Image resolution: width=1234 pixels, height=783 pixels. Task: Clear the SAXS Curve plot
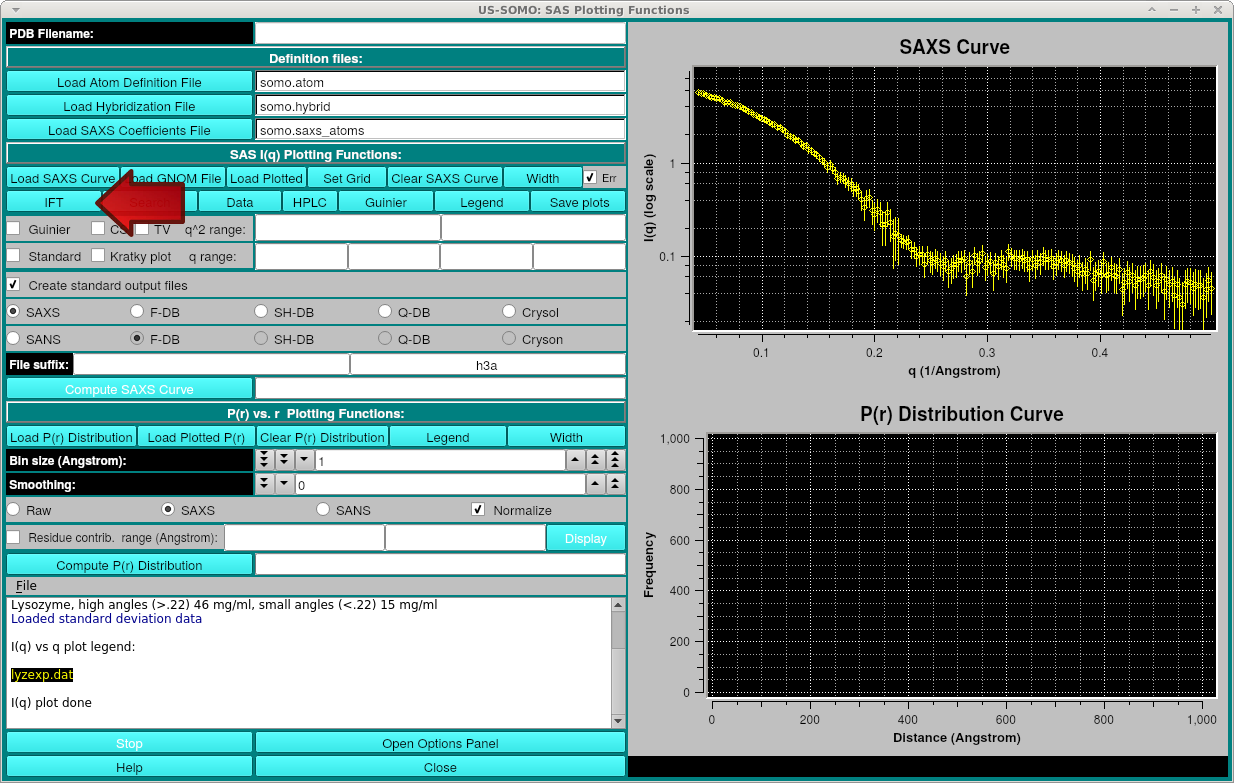point(444,177)
